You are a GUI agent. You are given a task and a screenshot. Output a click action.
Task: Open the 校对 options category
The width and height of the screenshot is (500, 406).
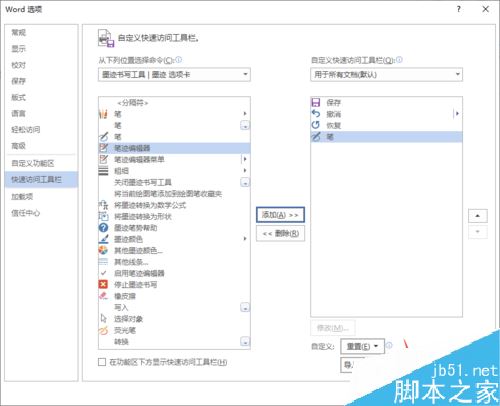[x=41, y=65]
